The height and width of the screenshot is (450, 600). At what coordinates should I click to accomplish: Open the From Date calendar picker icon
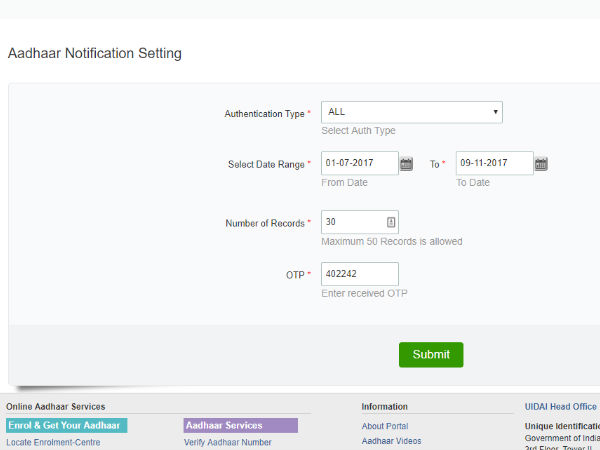pyautogui.click(x=406, y=164)
